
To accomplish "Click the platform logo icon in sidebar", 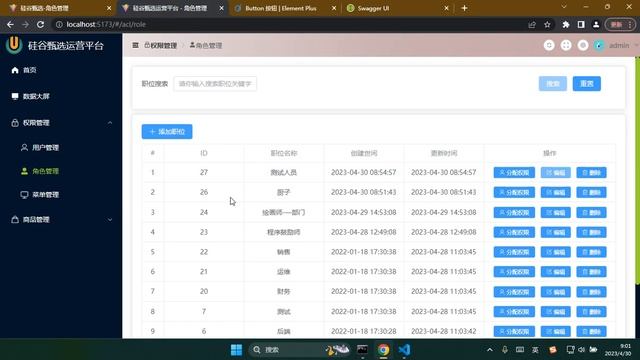I will pyautogui.click(x=14, y=44).
